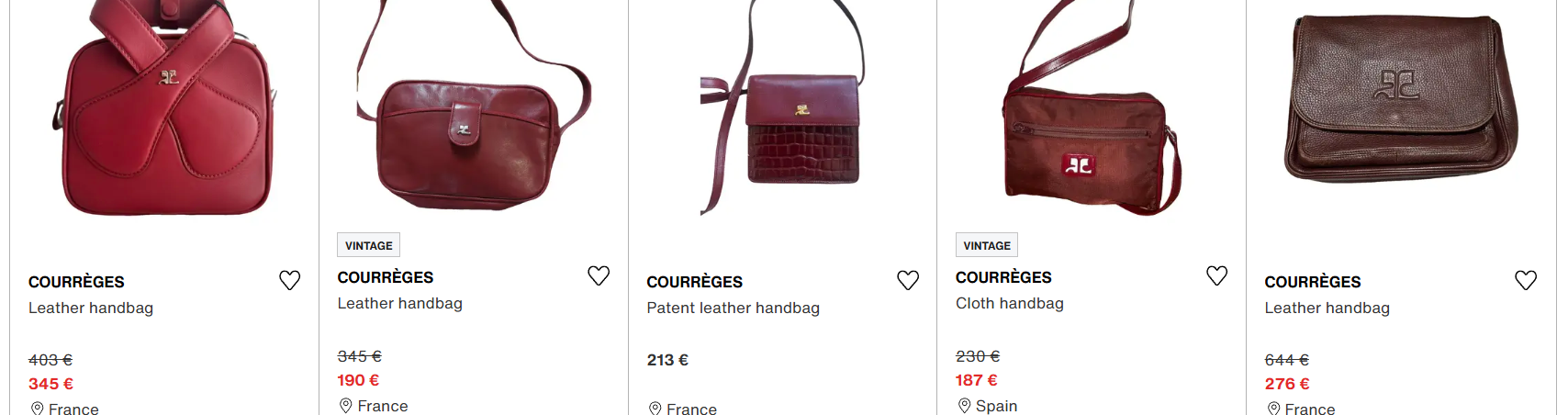Open the Patent leather handbag title
The width and height of the screenshot is (1568, 415).
click(x=733, y=308)
